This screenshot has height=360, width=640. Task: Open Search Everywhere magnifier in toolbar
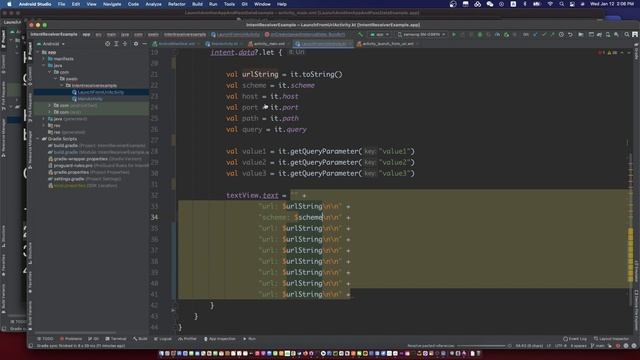tap(627, 35)
